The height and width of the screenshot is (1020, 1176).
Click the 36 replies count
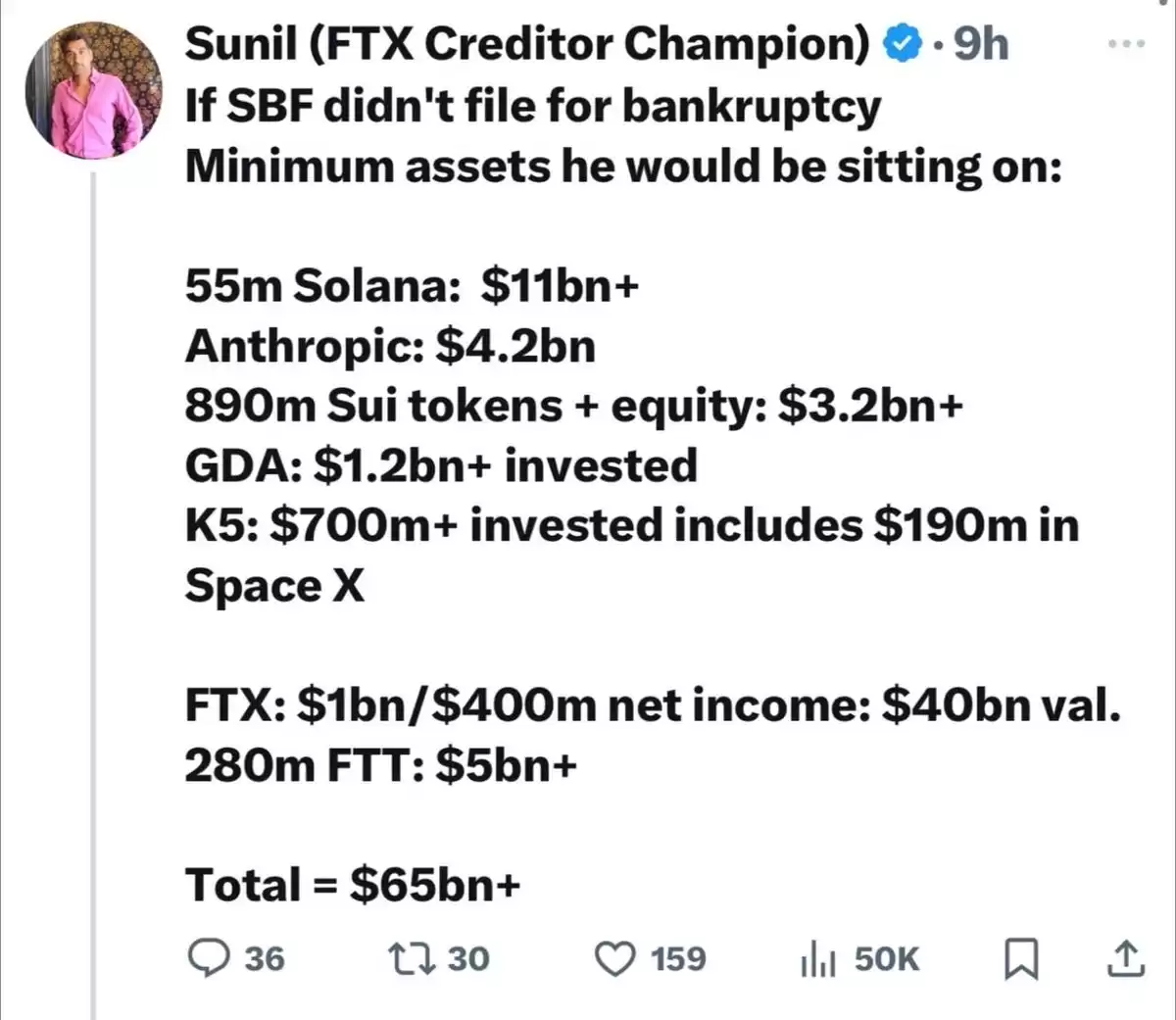(265, 958)
